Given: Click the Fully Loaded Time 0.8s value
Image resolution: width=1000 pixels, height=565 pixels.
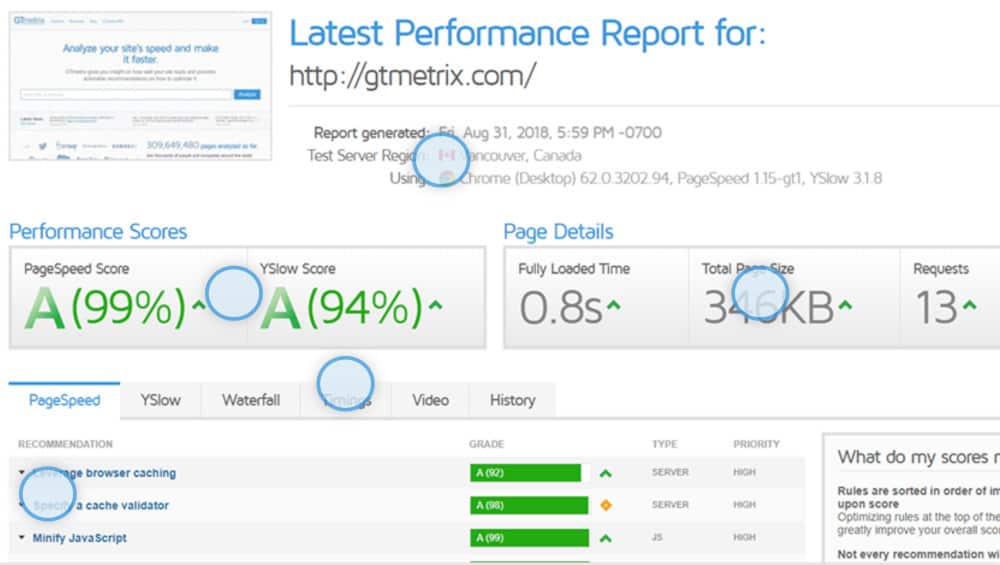Looking at the screenshot, I should (x=561, y=307).
